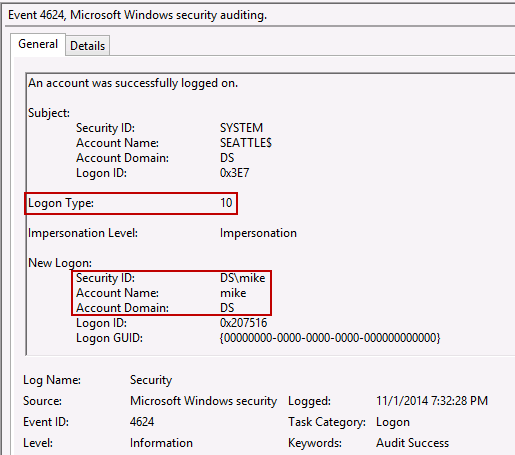
Task: Click the Log Name value Security
Action: [151, 380]
